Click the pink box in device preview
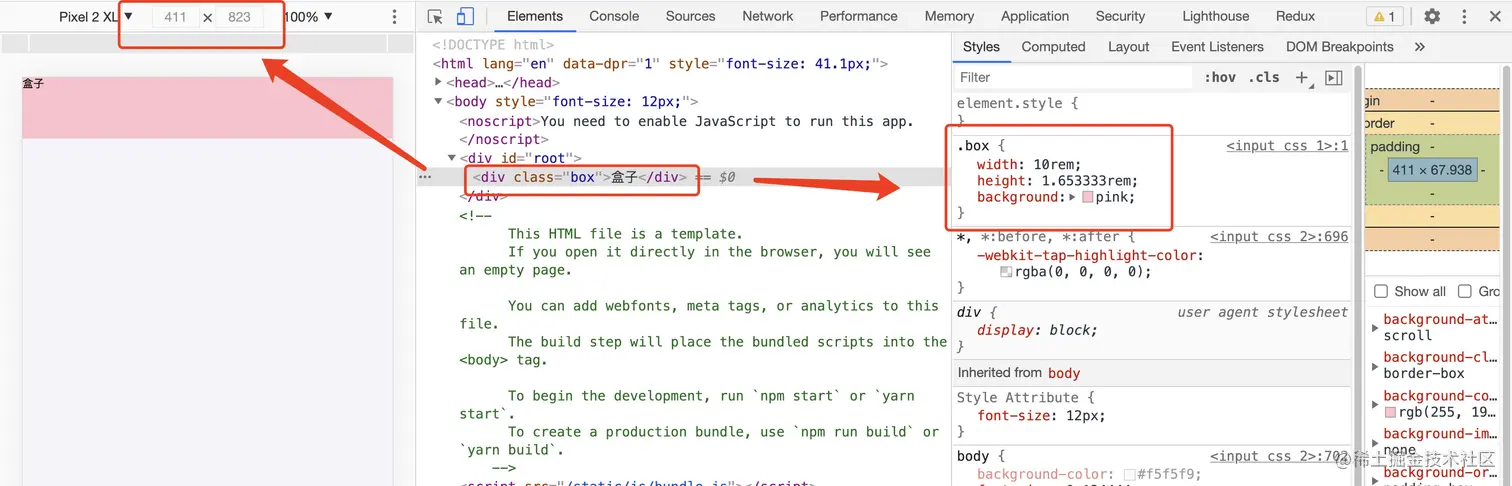 [207, 108]
